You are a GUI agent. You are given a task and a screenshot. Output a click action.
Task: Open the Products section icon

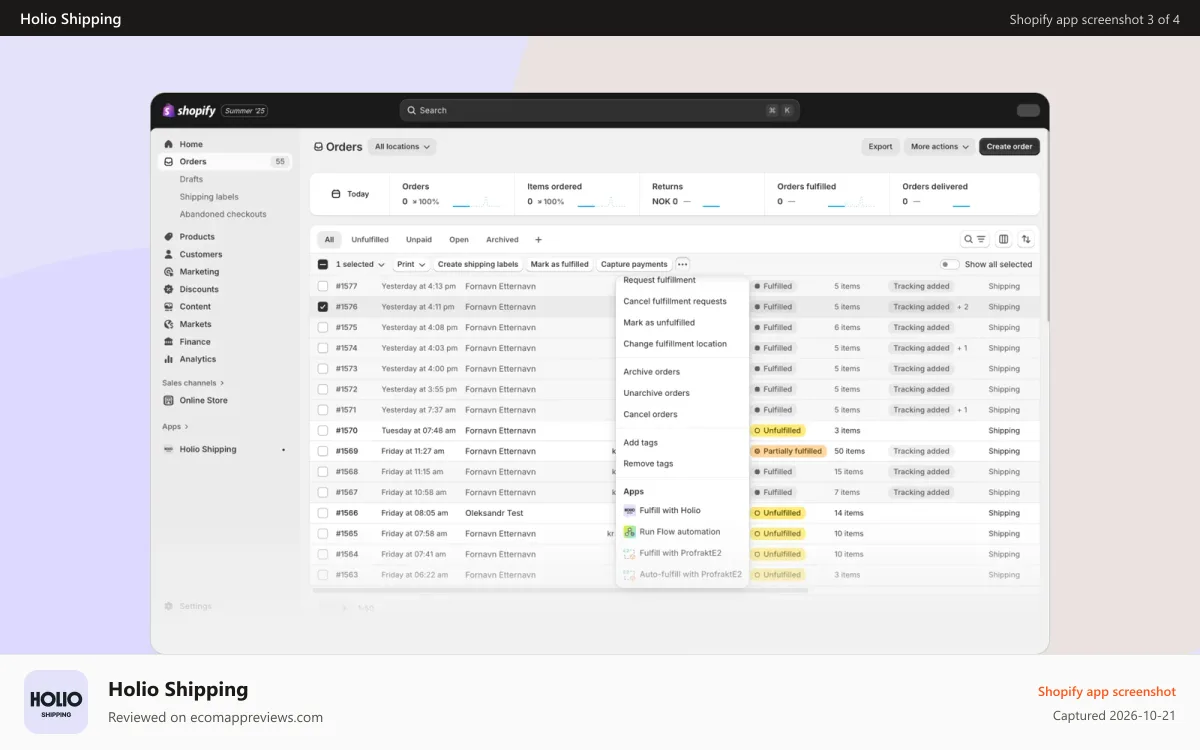click(x=168, y=237)
